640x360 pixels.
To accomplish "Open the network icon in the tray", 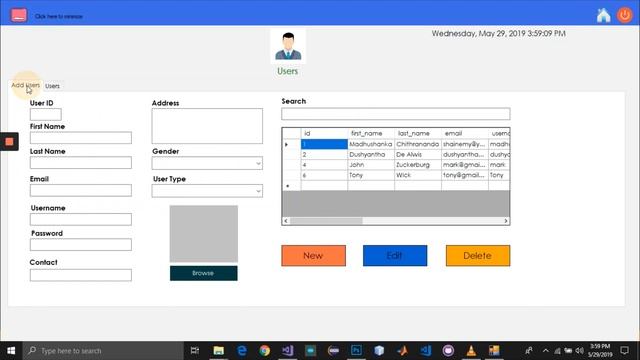I will [557, 351].
